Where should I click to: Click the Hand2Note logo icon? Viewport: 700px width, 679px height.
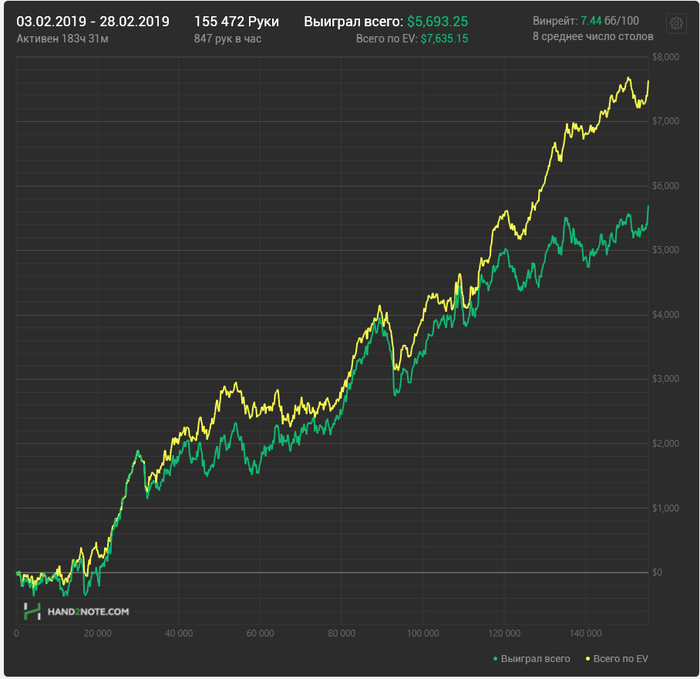(32, 611)
